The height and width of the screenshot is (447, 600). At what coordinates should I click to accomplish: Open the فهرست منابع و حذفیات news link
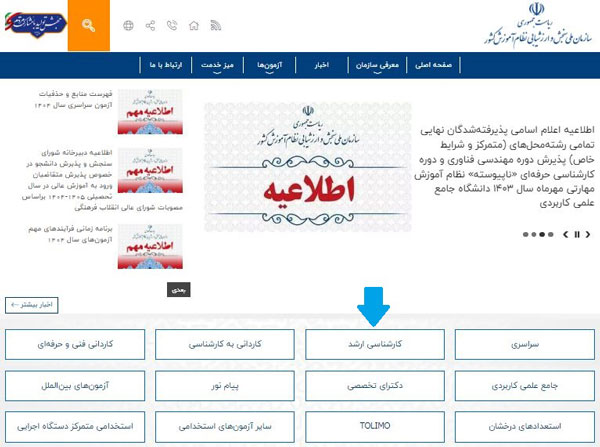(x=73, y=99)
